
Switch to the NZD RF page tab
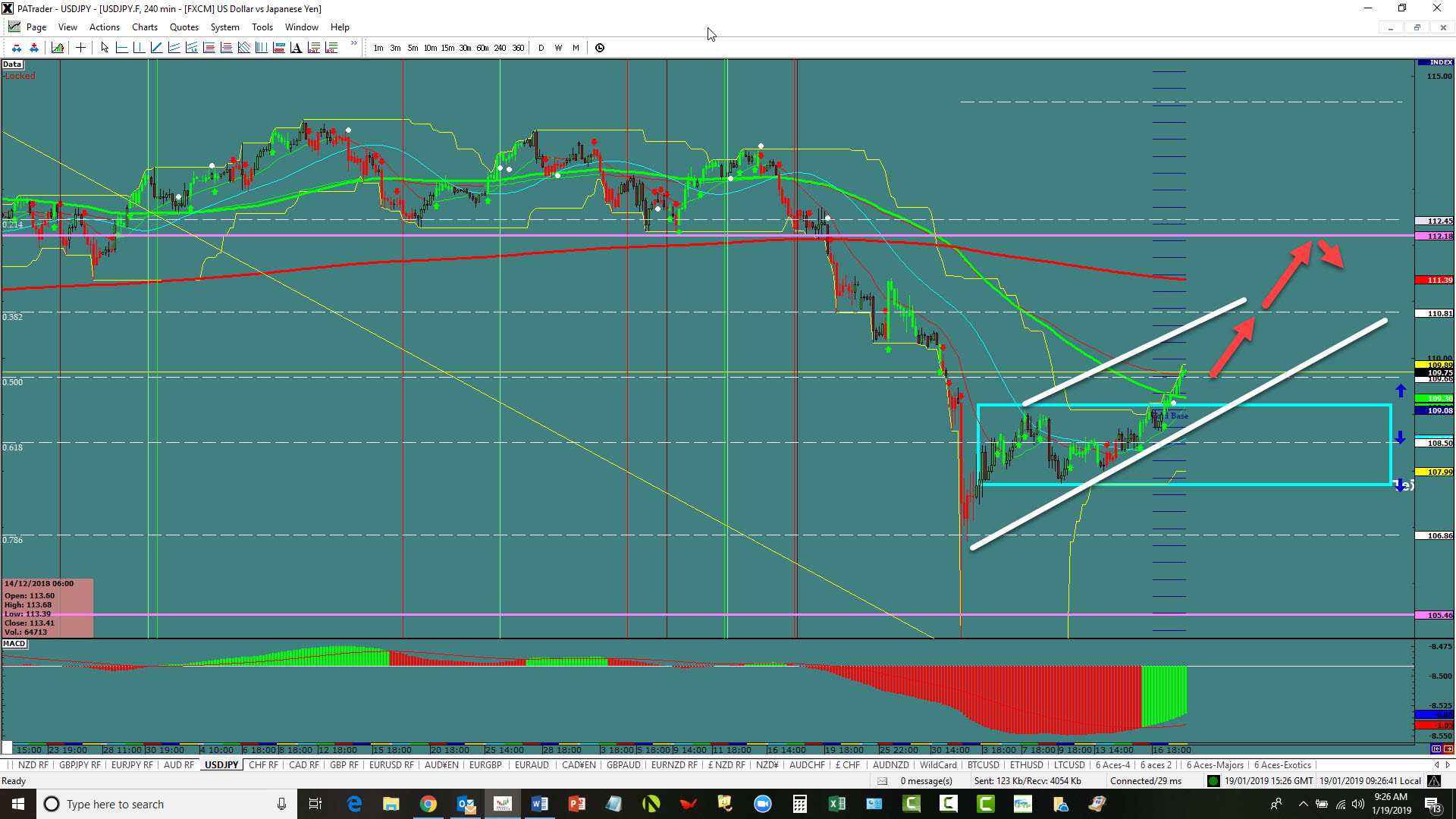[33, 765]
